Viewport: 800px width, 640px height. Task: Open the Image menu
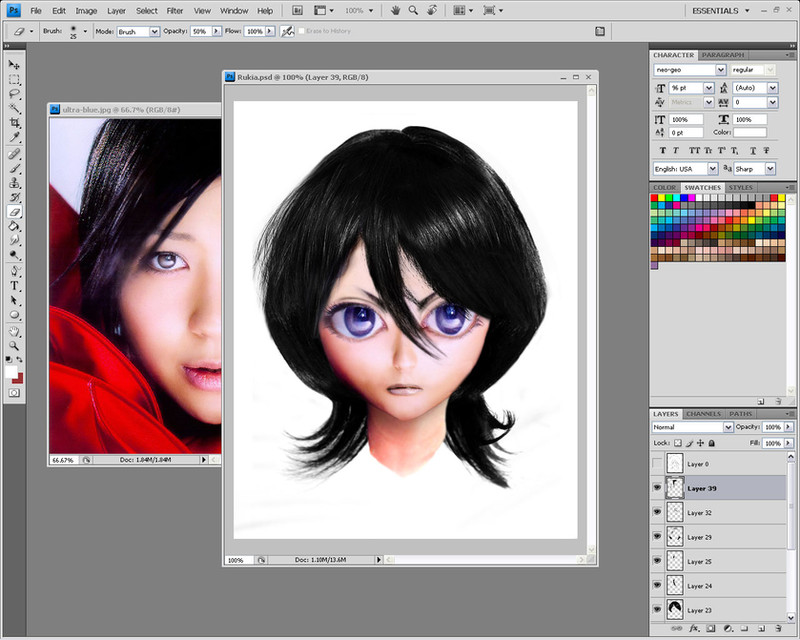(86, 11)
